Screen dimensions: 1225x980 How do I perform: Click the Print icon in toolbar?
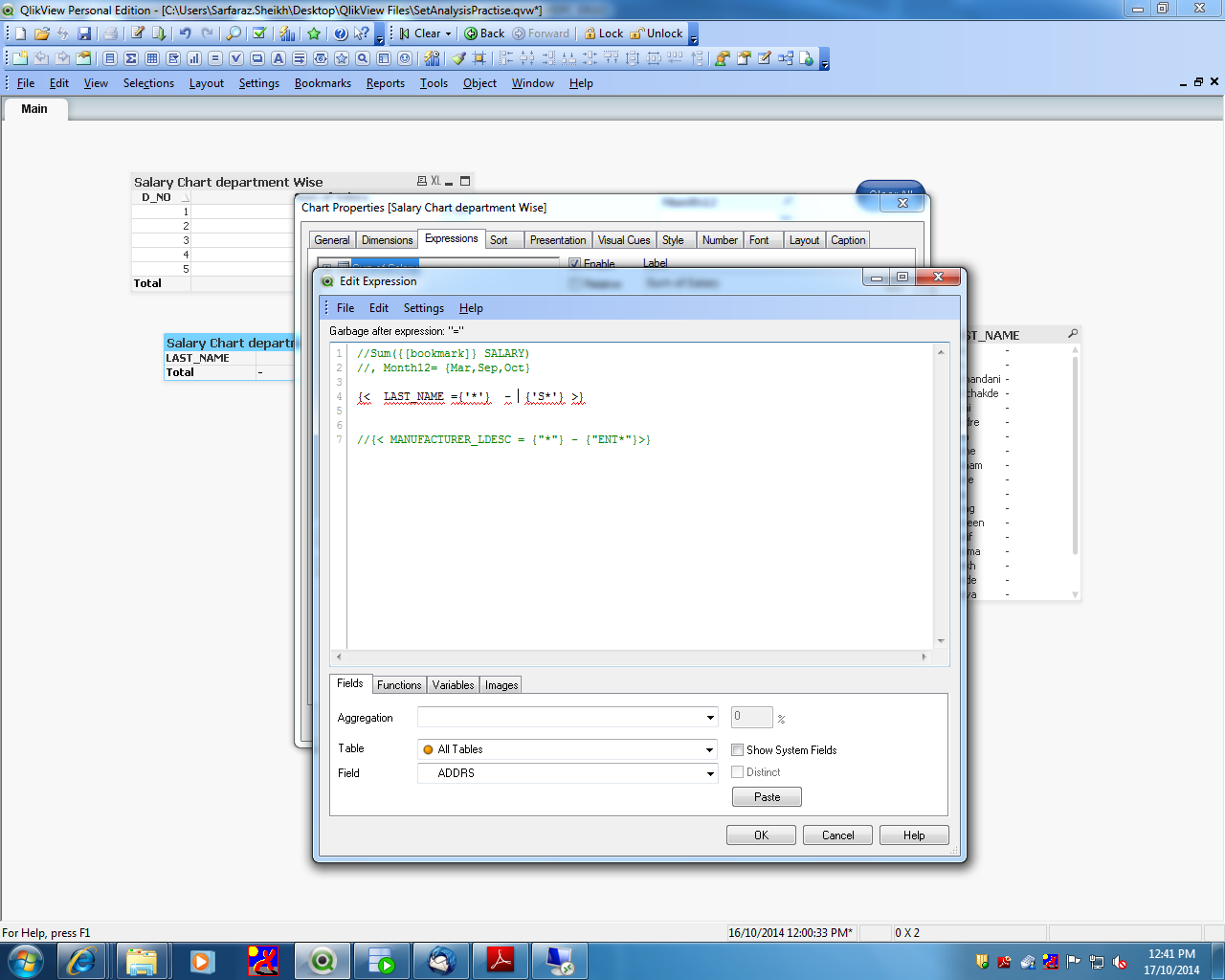[110, 33]
